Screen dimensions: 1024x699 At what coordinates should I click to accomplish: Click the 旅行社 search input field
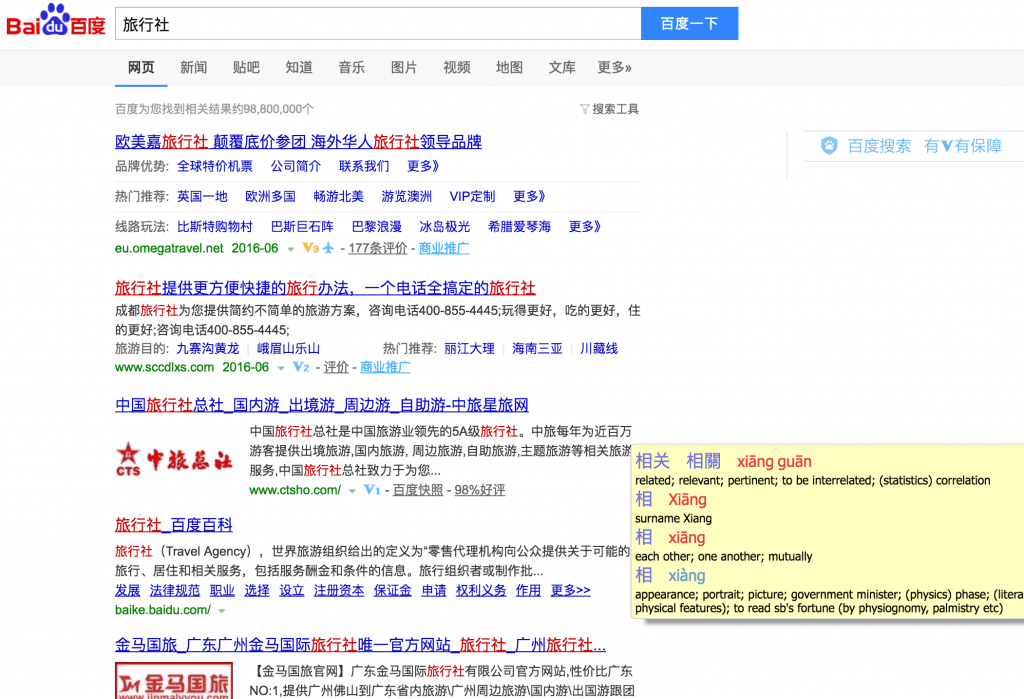pyautogui.click(x=378, y=24)
